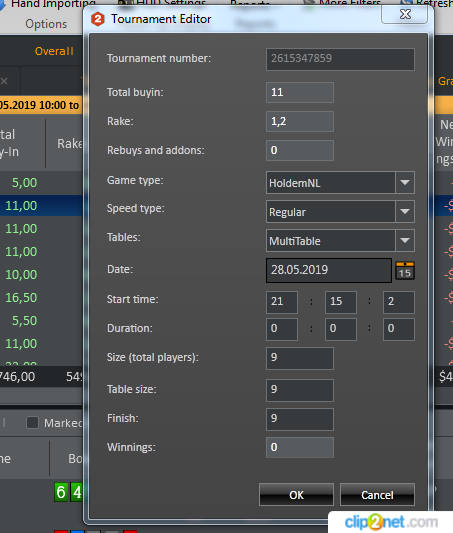Edit the Table size field
The width and height of the screenshot is (453, 533).
[x=300, y=390]
